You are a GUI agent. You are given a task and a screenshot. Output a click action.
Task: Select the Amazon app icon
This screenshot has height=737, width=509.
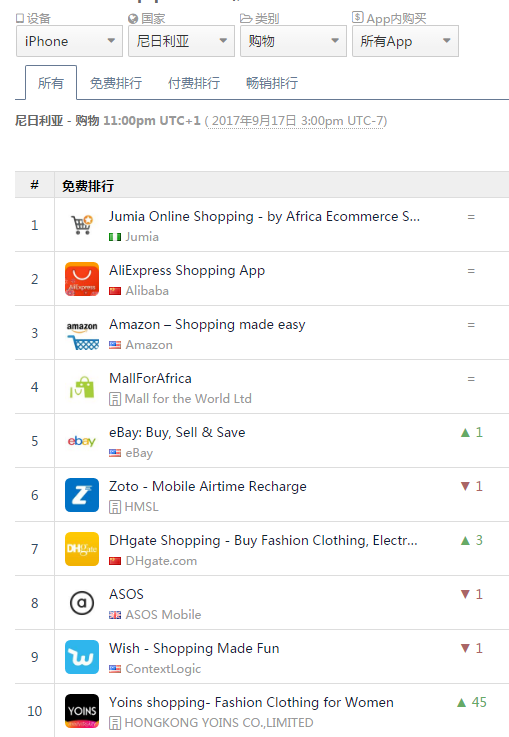(82, 333)
